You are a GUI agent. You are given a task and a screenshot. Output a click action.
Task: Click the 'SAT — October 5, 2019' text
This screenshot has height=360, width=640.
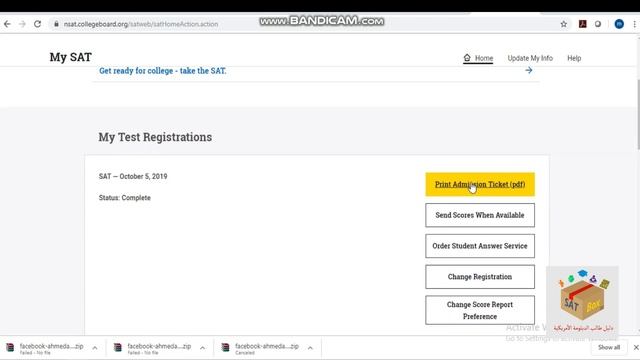click(133, 176)
